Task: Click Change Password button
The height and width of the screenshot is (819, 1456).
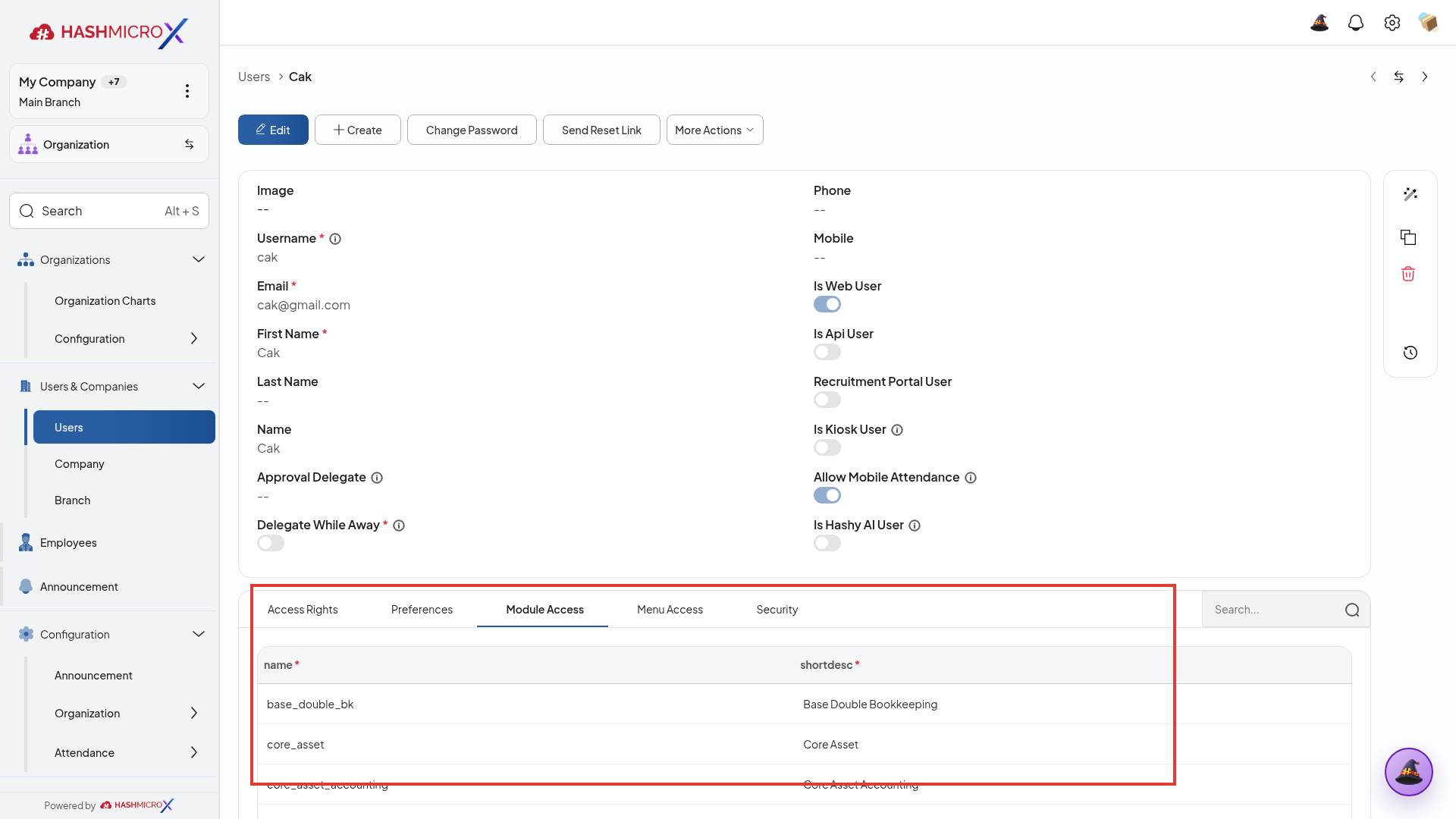Action: 472,130
